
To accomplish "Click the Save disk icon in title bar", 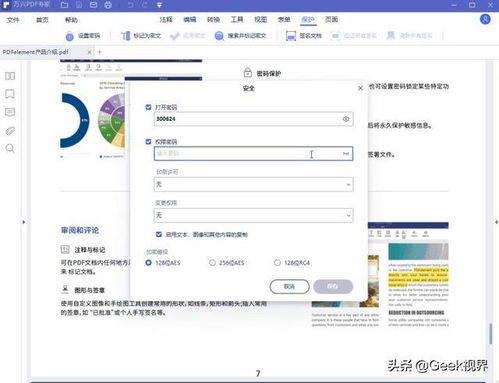I will pyautogui.click(x=79, y=5).
